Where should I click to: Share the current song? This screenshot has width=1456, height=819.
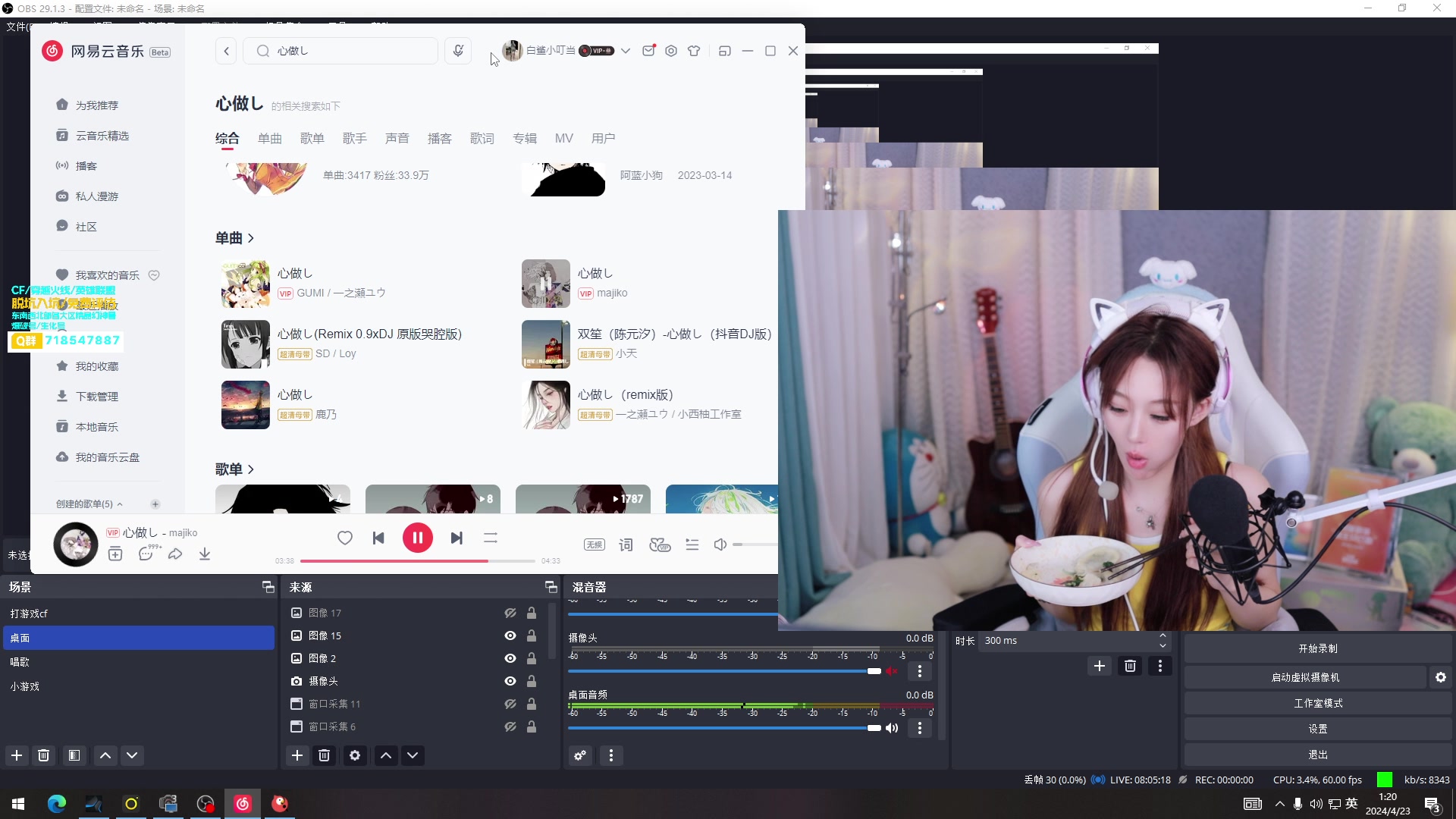[x=175, y=554]
